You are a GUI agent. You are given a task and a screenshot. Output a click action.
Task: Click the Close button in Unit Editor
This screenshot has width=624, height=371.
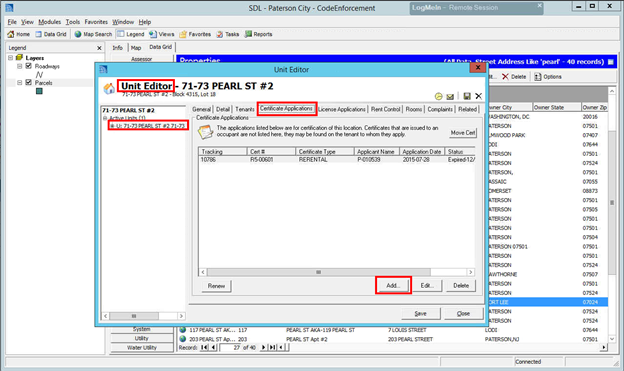pyautogui.click(x=463, y=313)
